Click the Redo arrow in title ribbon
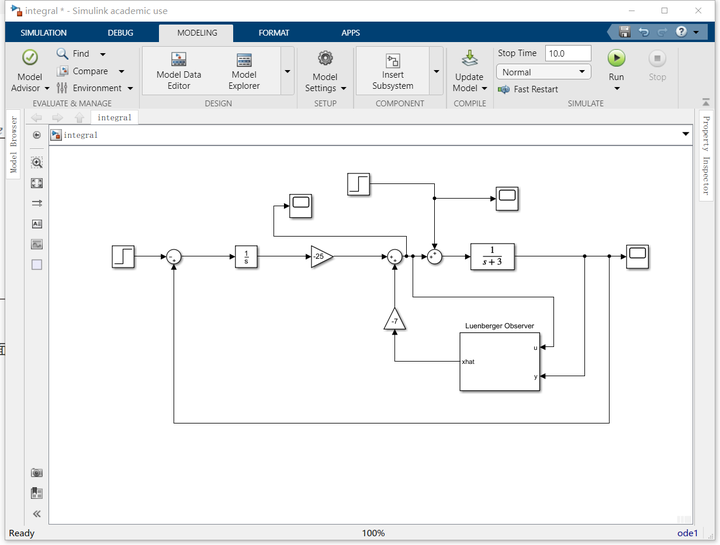 [x=662, y=32]
